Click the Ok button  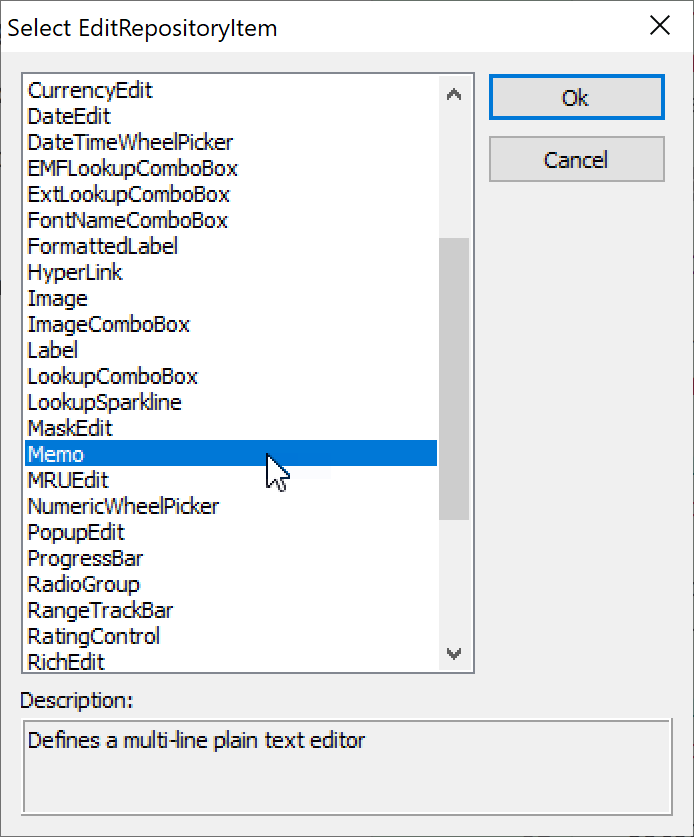click(576, 98)
